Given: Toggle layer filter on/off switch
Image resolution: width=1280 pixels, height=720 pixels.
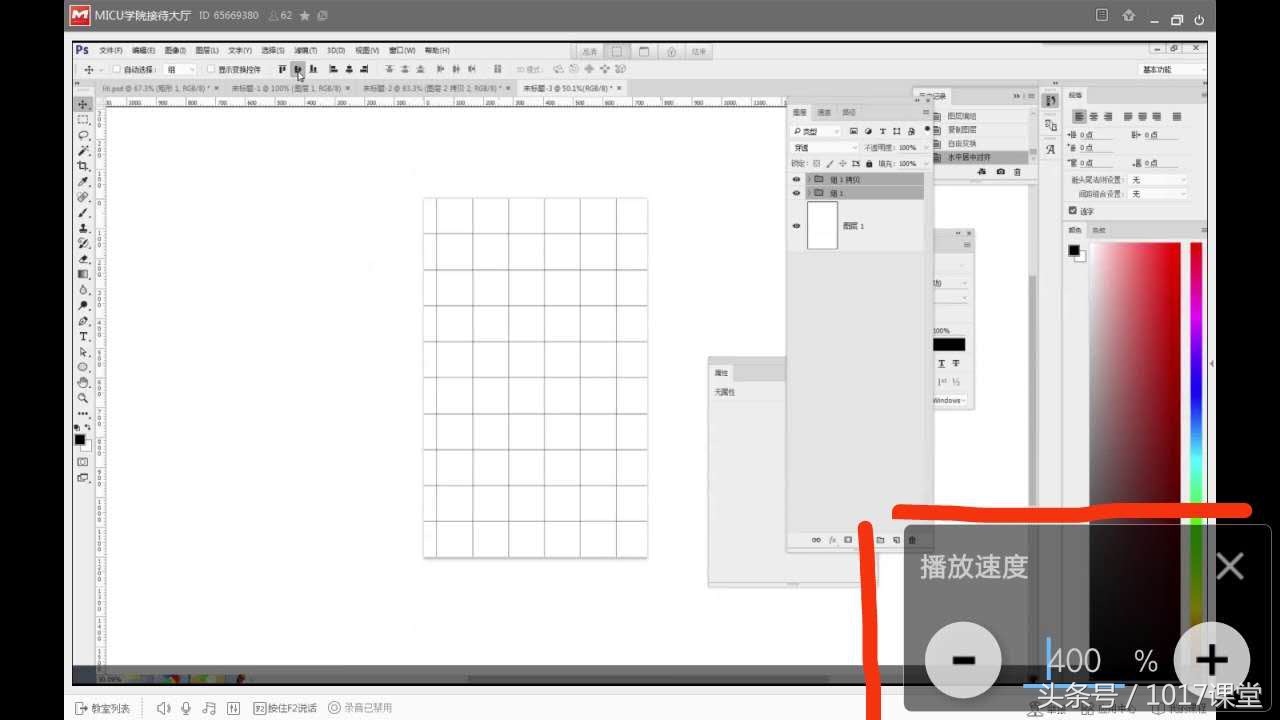Looking at the screenshot, I should (925, 128).
